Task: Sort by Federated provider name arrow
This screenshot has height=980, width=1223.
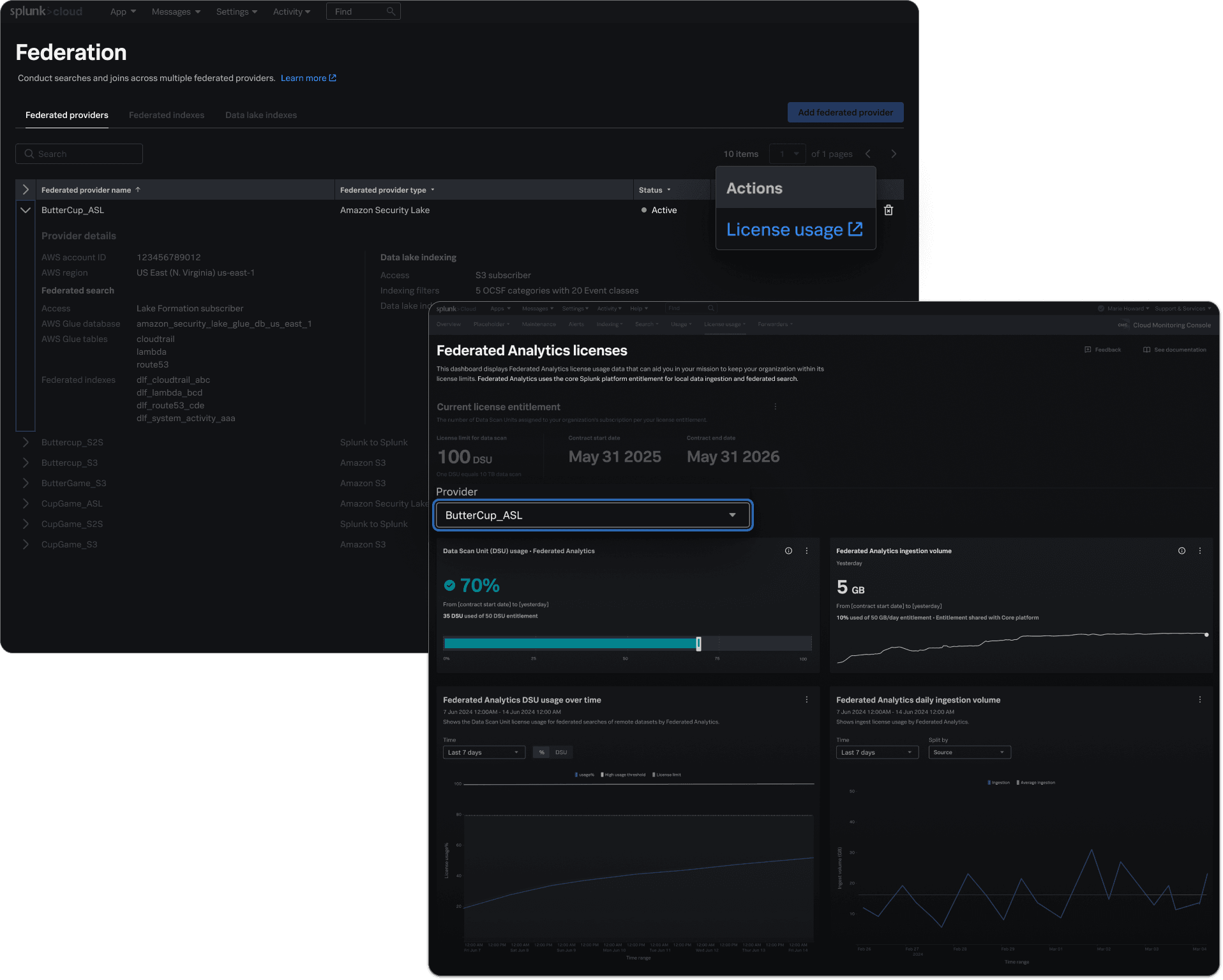Action: (138, 189)
